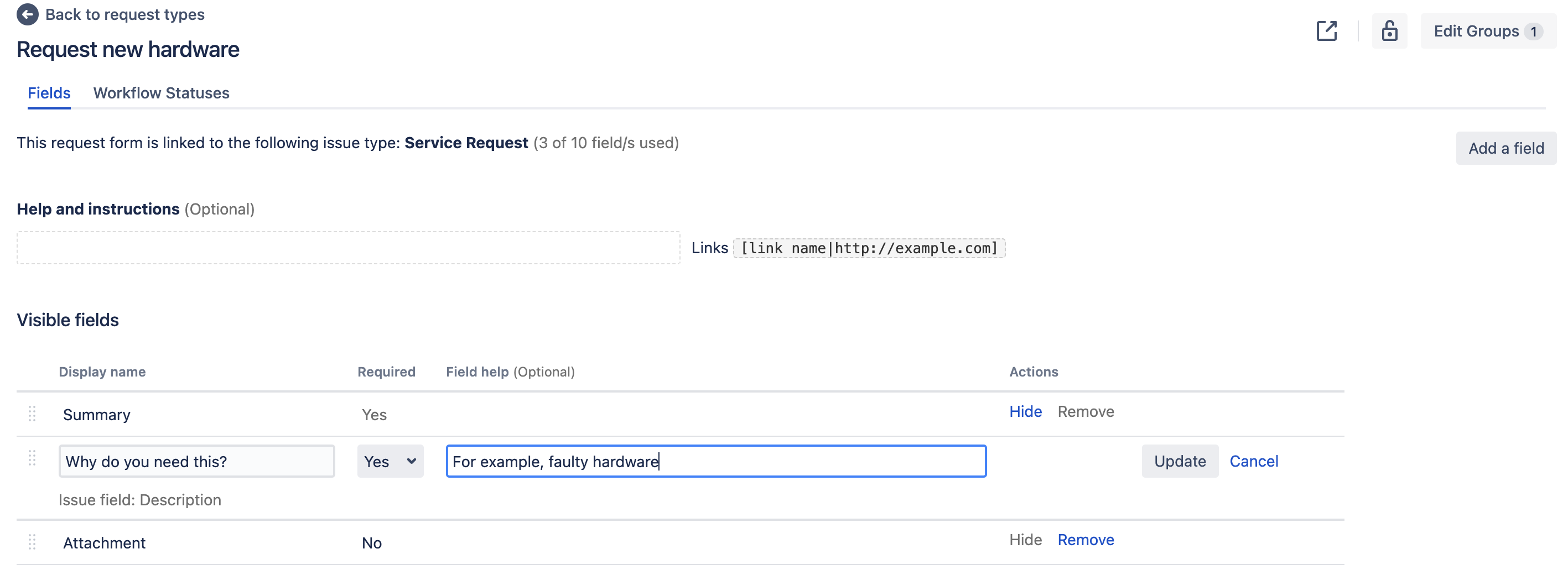The image size is (1568, 575).
Task: Click the Field help text input
Action: pos(715,461)
